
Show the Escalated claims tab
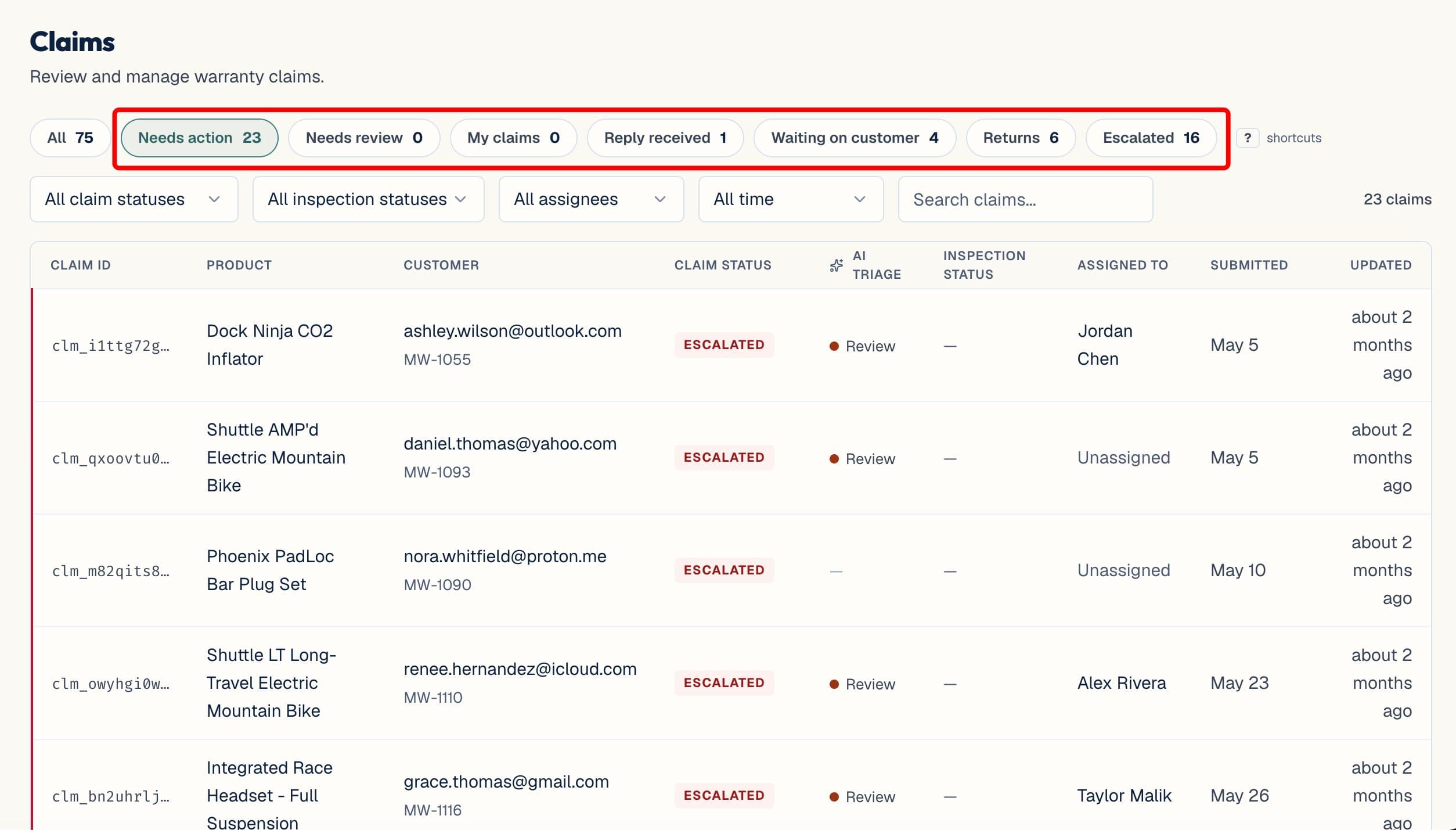coord(1151,138)
